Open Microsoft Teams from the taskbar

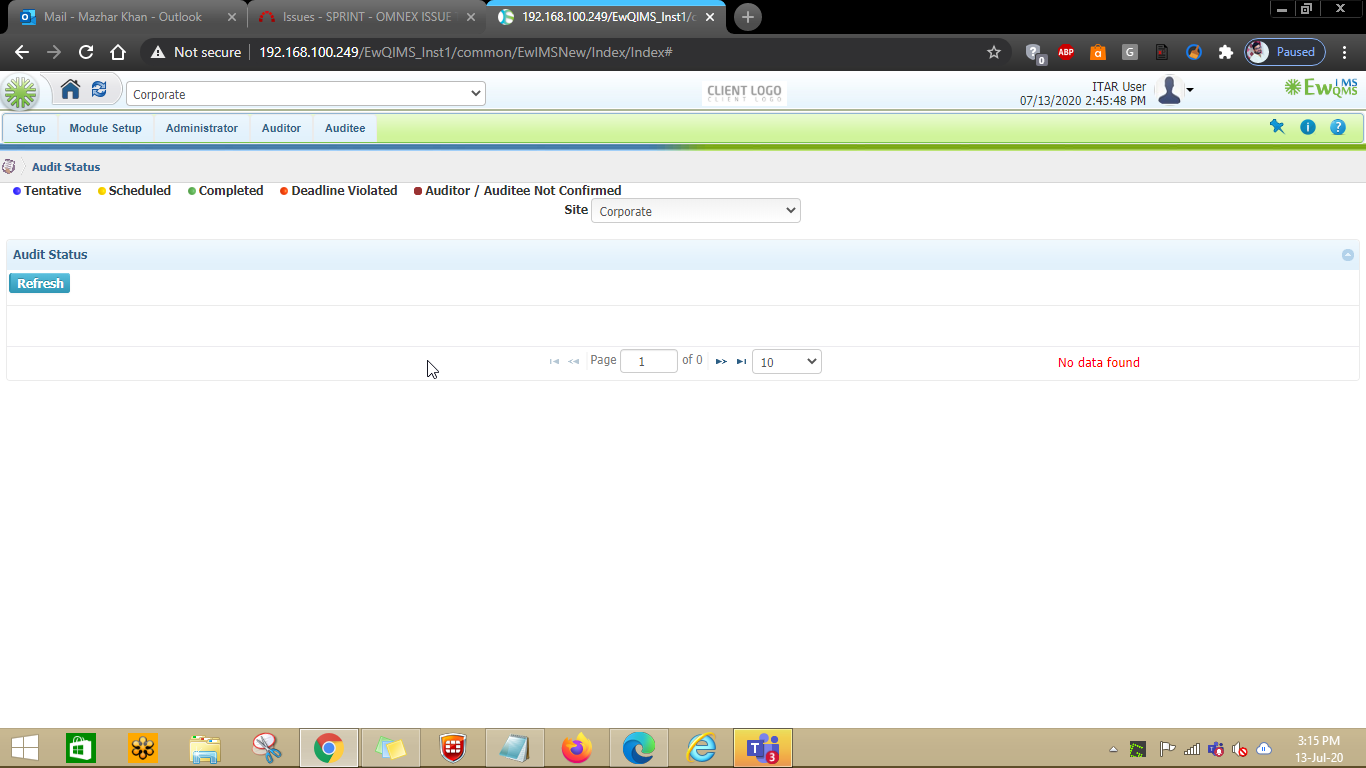pos(763,748)
